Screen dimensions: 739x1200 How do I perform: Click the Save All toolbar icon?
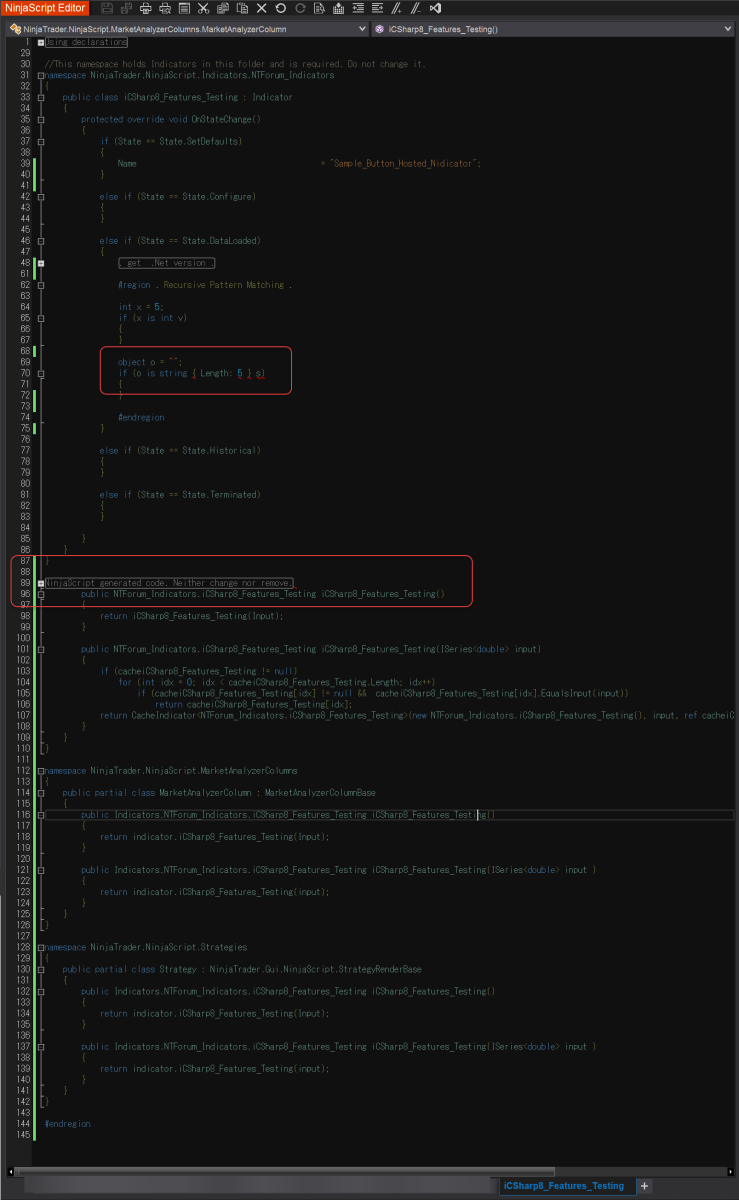pos(126,8)
